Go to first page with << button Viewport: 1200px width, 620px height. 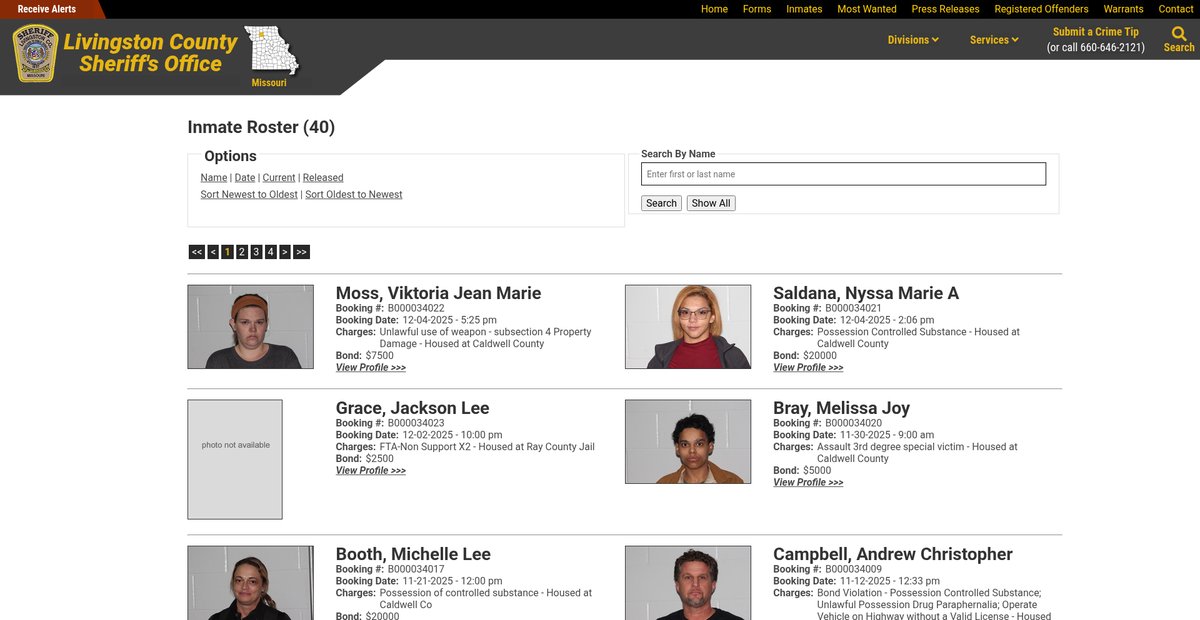(197, 252)
